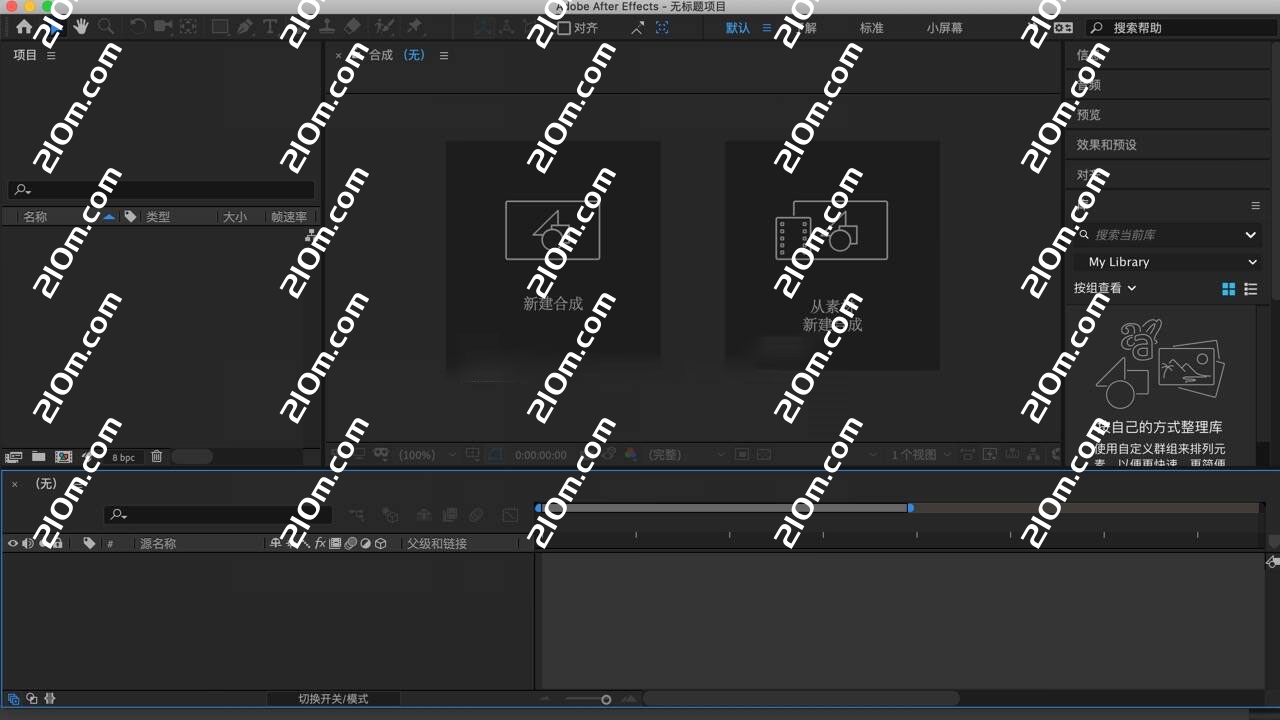
Task: Expand layer switches pane at timeline bottom-left
Action: point(14,699)
